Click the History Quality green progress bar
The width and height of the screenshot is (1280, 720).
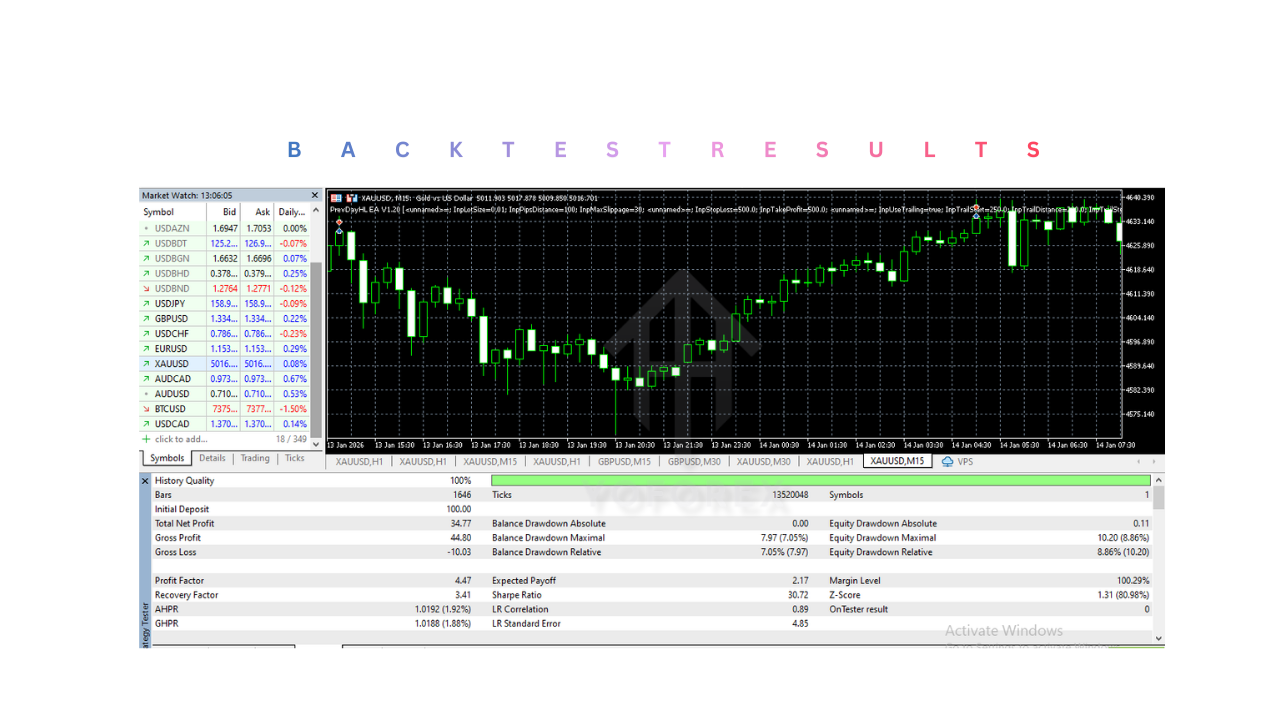[821, 481]
